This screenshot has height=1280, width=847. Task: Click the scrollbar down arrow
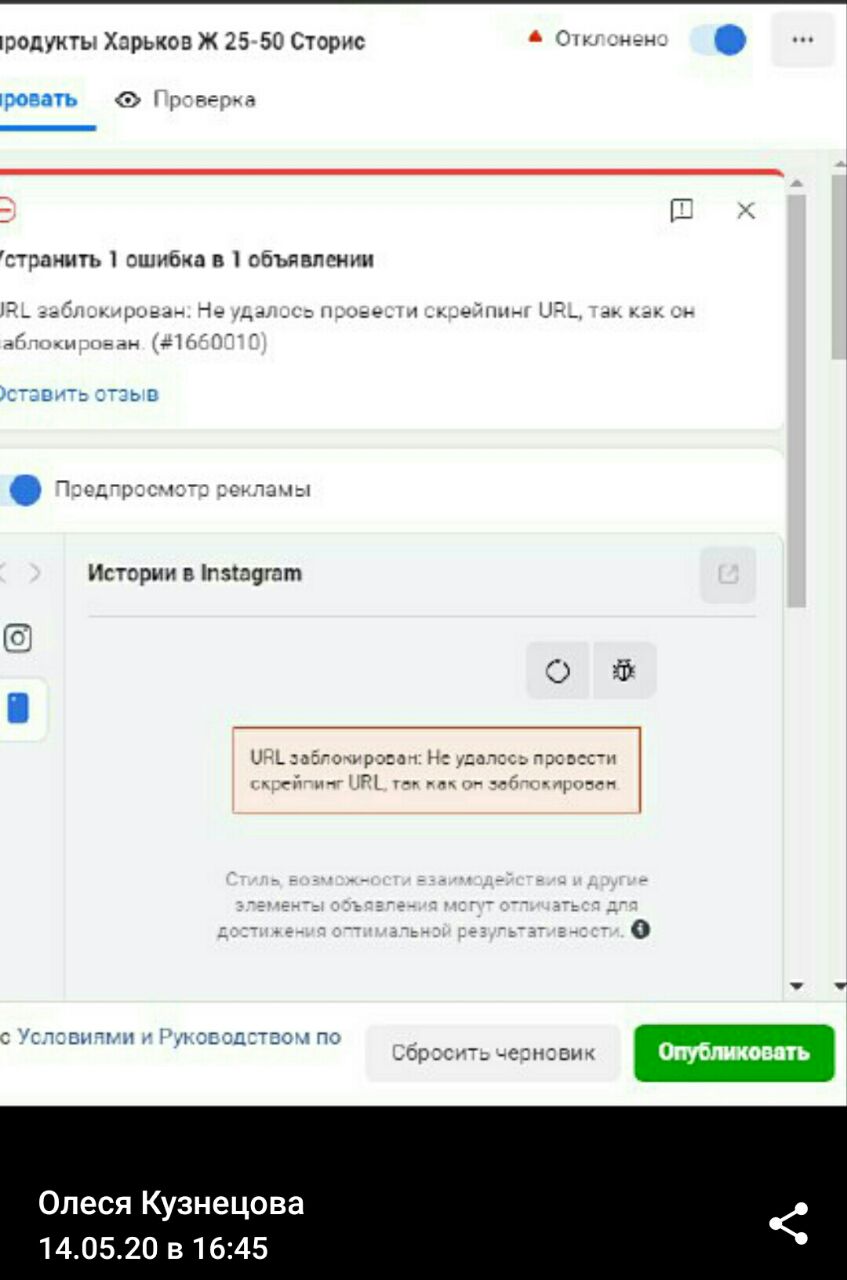click(x=797, y=986)
